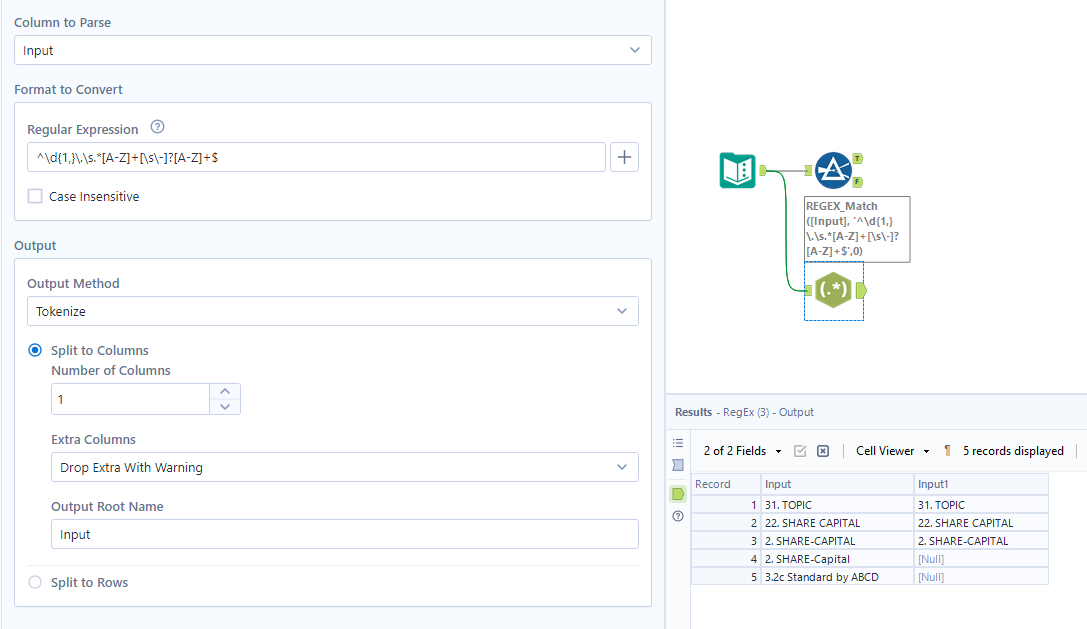Select the green output anchor in Results sidebar
Viewport: 1087px width, 629px height.
678,493
